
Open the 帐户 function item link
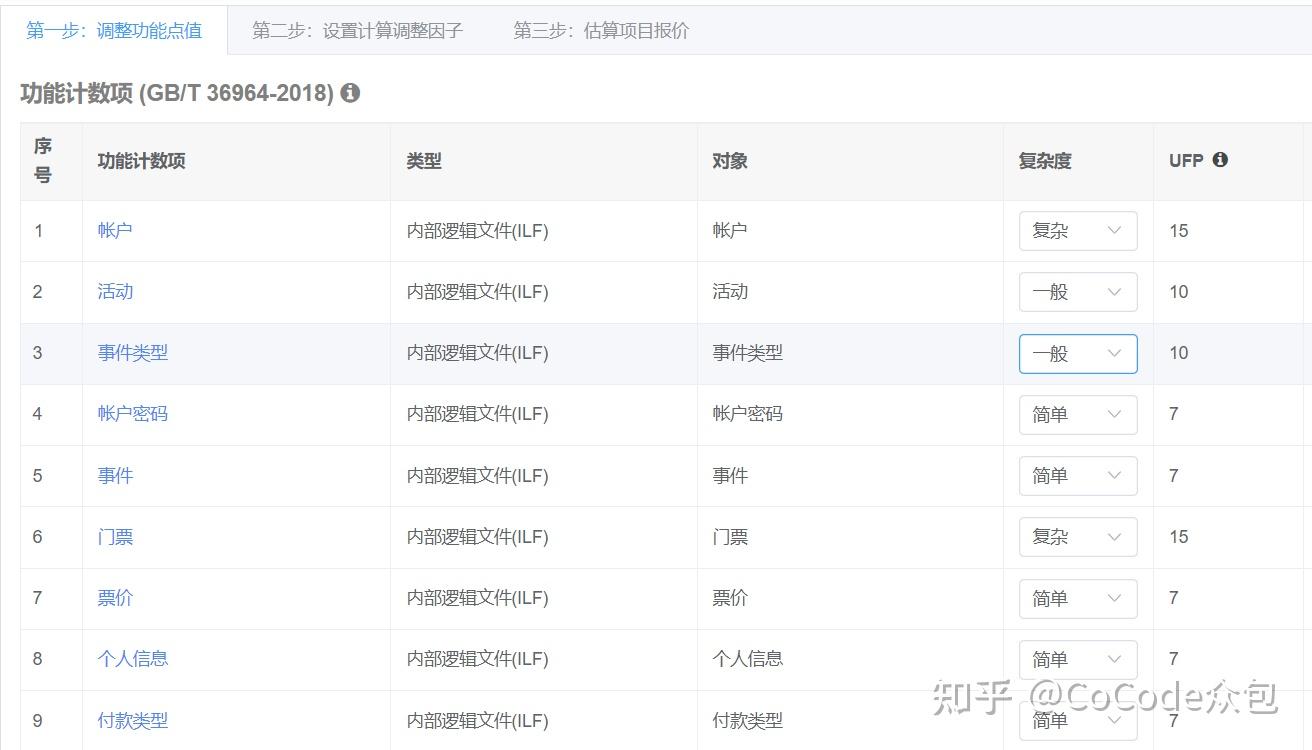[x=115, y=231]
